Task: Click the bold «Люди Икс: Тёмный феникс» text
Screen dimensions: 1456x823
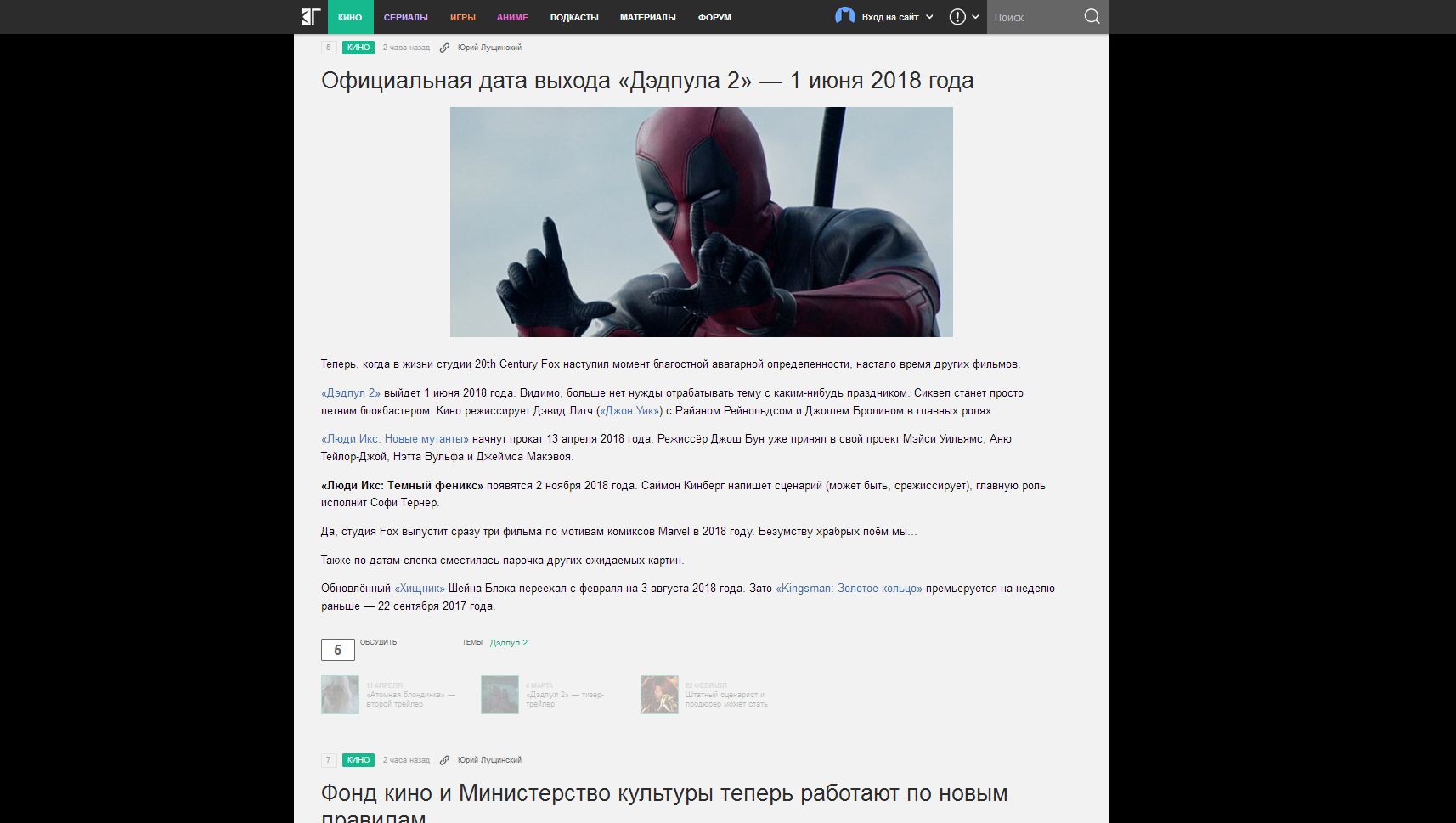Action: coord(402,486)
